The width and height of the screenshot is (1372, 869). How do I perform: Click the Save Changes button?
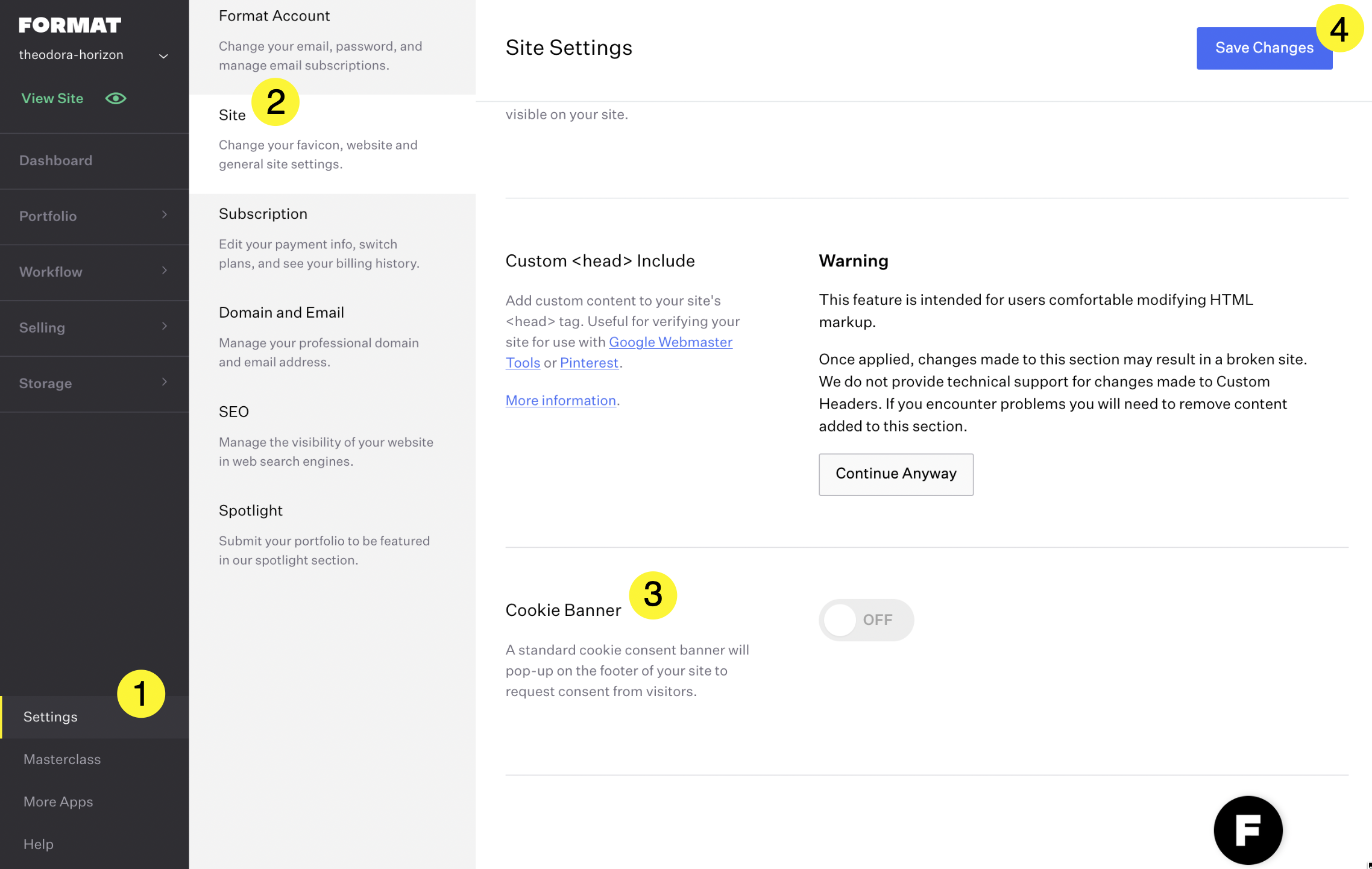(1264, 48)
